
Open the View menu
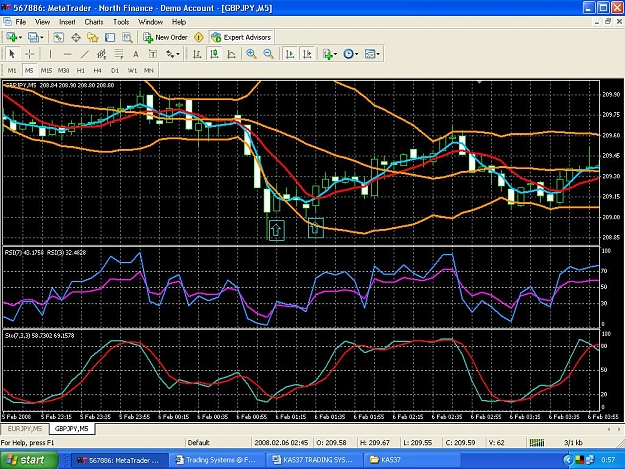42,22
